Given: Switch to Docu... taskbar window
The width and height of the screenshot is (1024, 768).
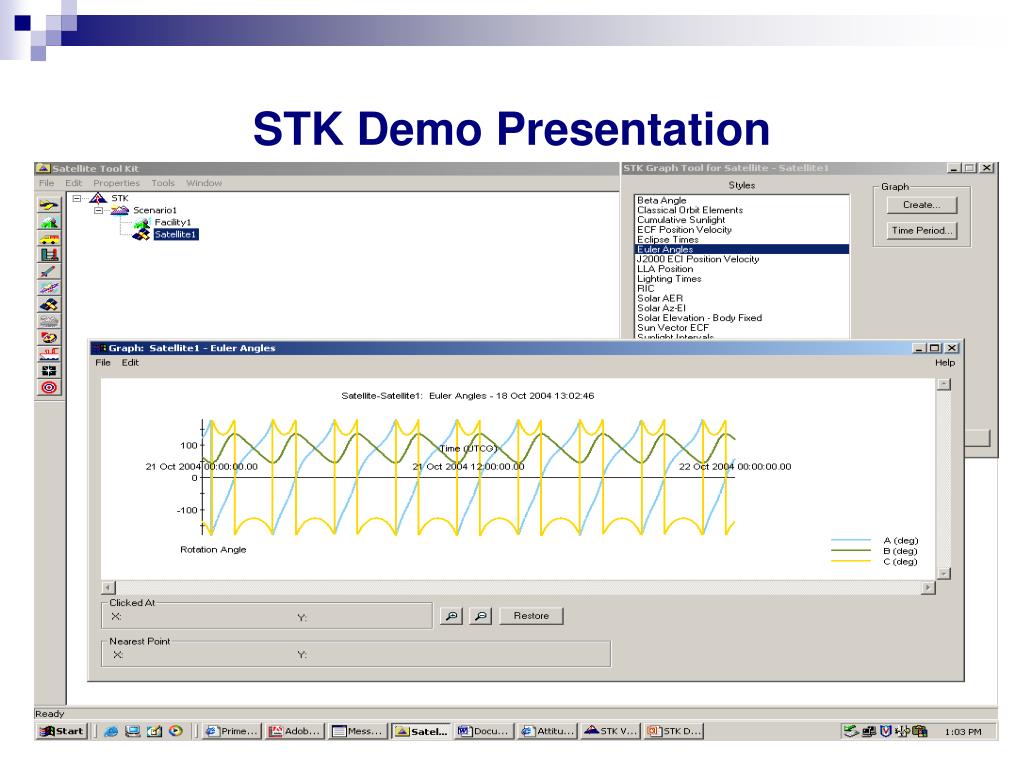Looking at the screenshot, I should click(x=484, y=731).
